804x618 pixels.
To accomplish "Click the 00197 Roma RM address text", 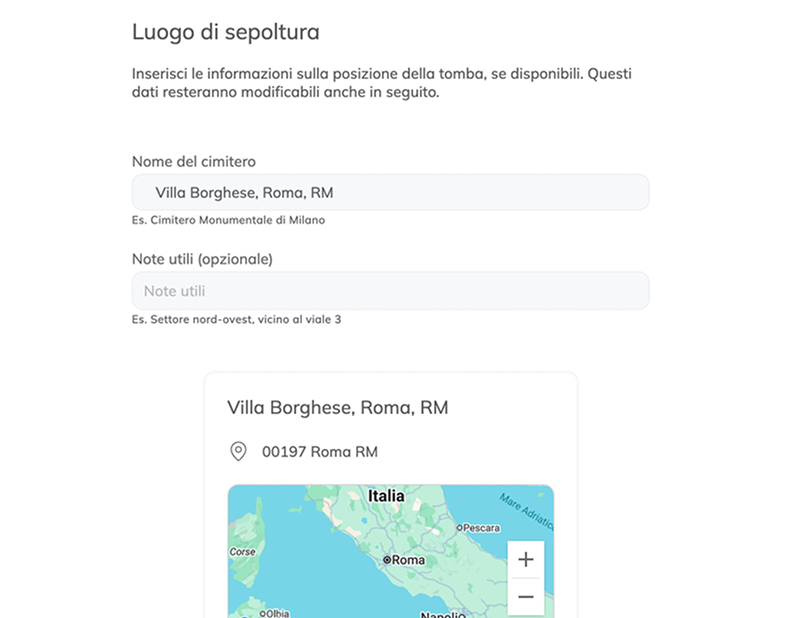I will tap(320, 451).
